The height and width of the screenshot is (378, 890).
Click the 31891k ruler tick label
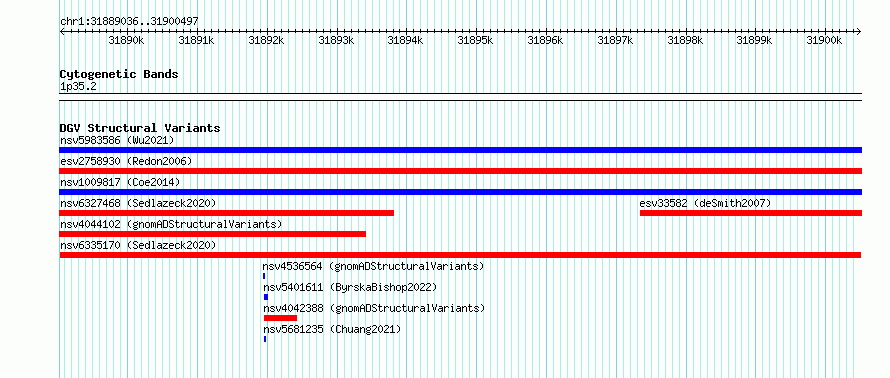click(196, 40)
